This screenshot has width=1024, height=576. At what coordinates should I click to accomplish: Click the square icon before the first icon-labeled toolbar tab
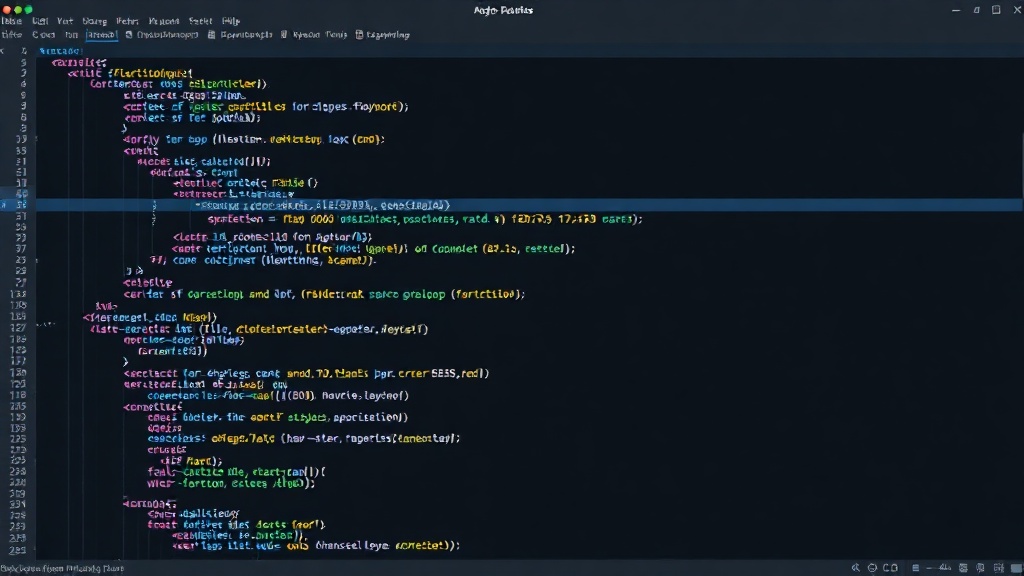[x=129, y=35]
